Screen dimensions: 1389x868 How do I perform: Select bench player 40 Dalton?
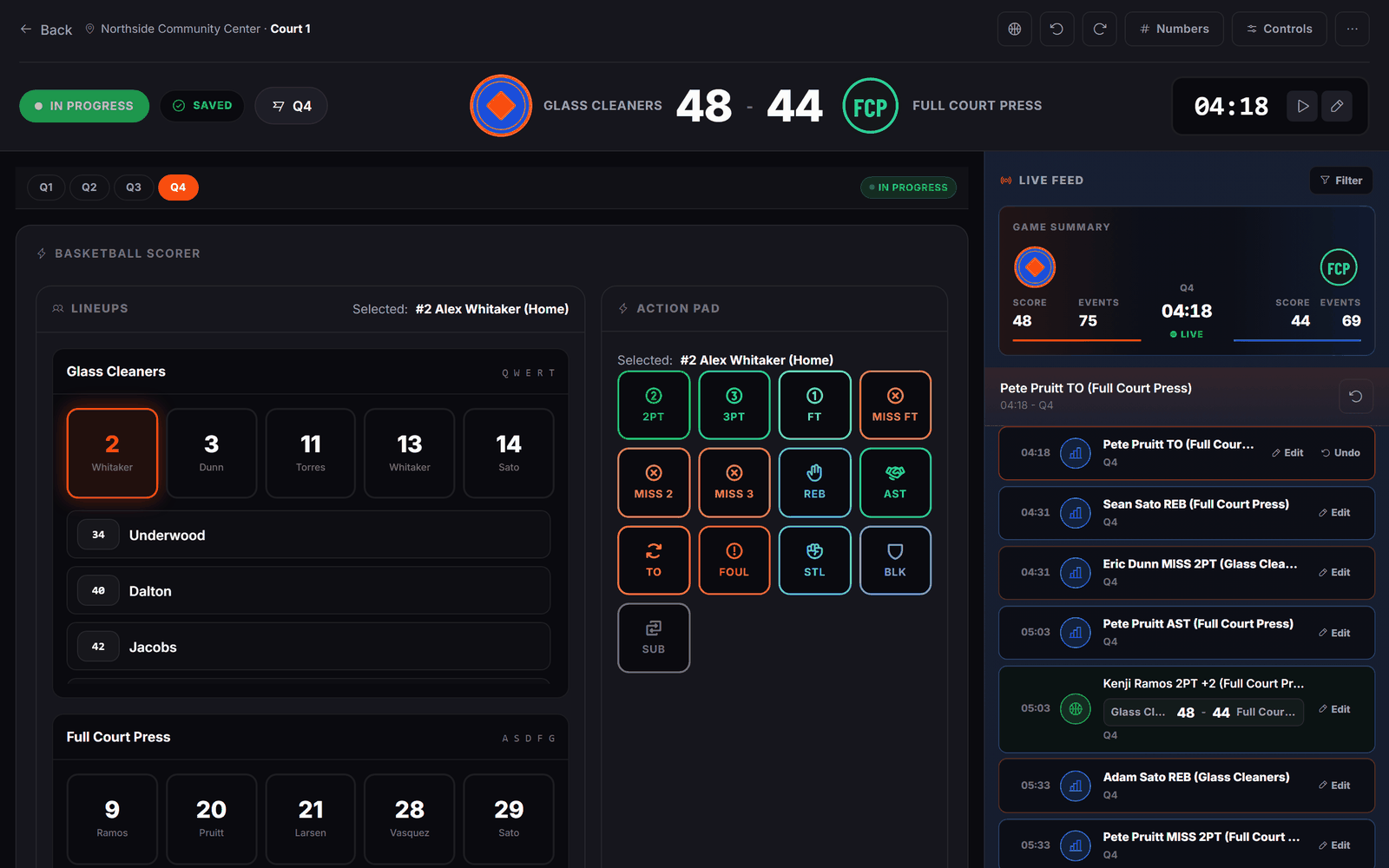[308, 591]
